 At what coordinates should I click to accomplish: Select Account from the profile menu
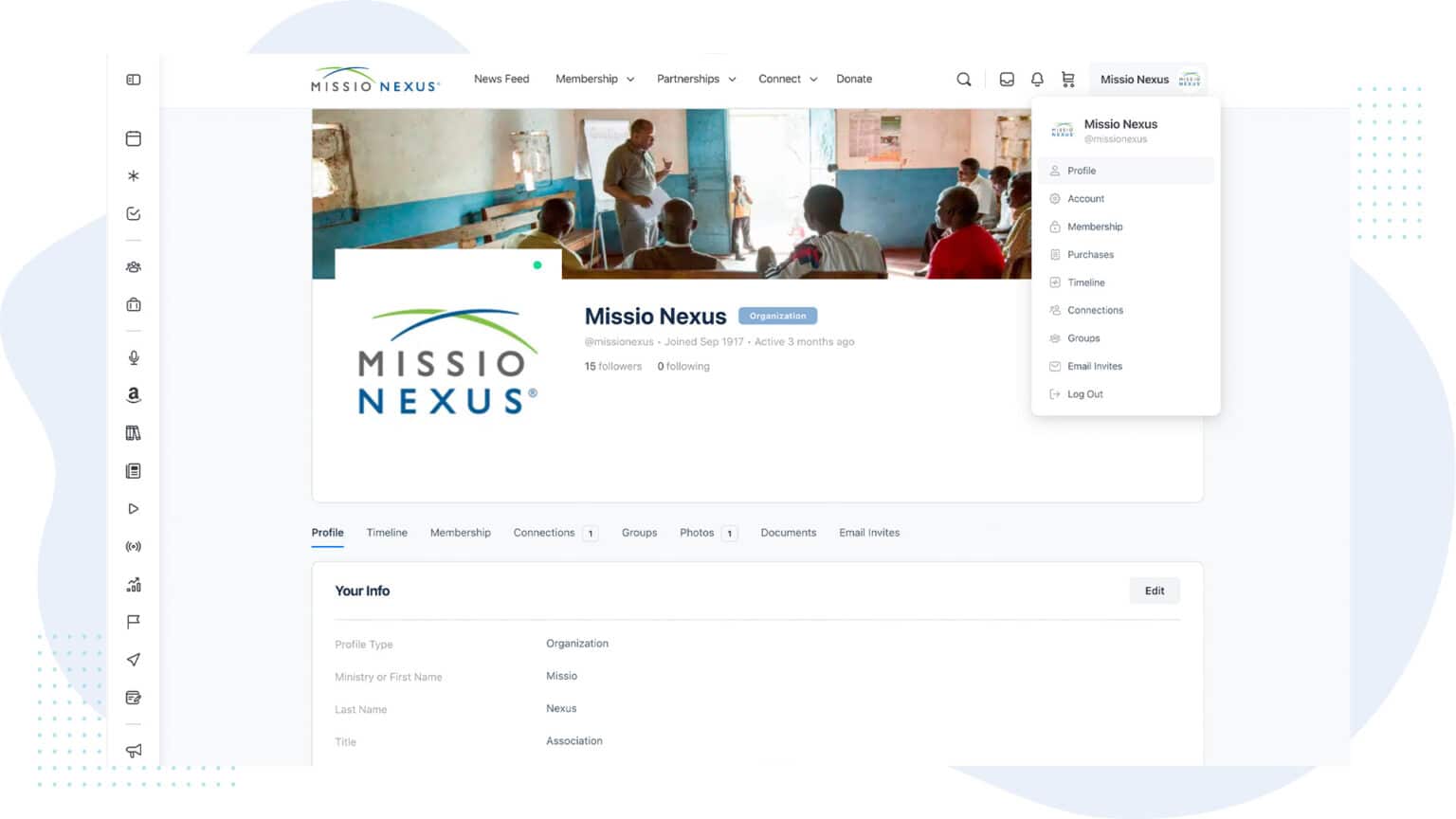1085,198
